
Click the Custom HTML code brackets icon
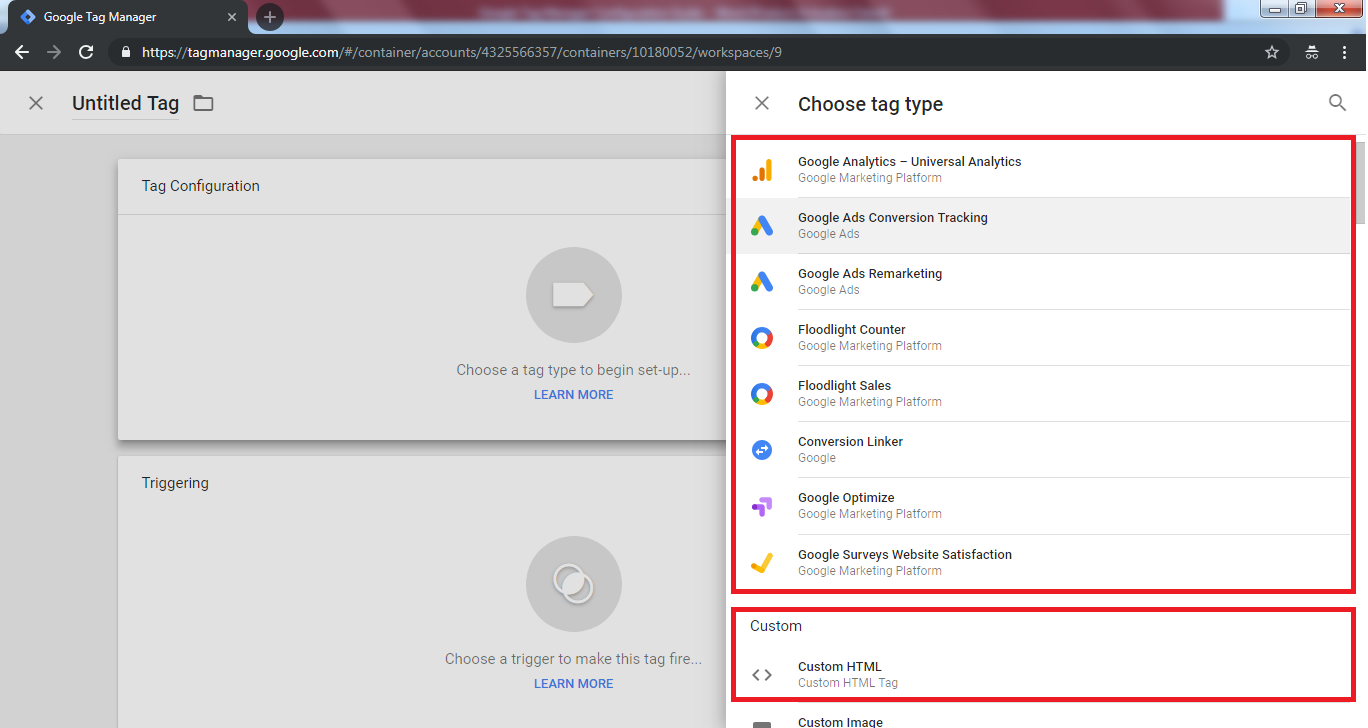[762, 675]
